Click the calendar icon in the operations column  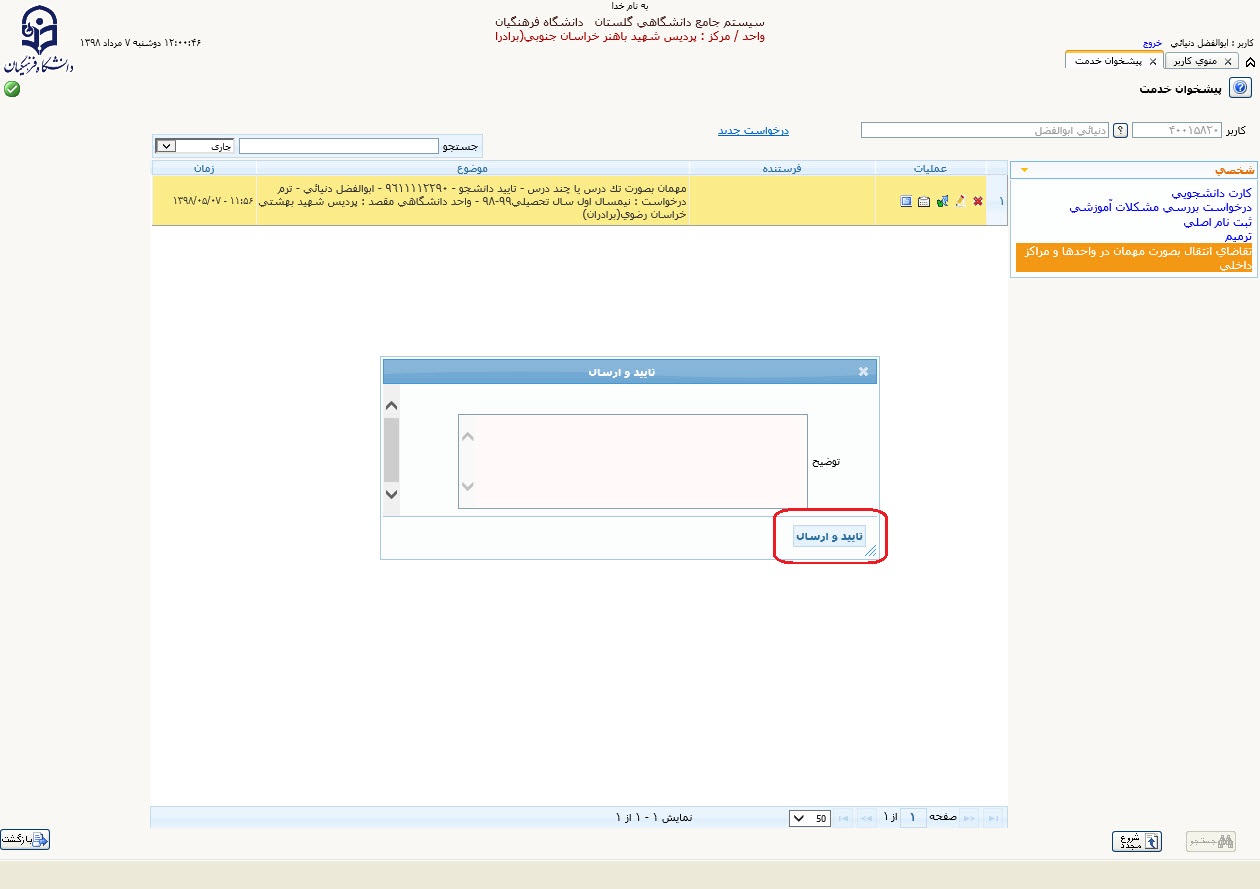(924, 201)
